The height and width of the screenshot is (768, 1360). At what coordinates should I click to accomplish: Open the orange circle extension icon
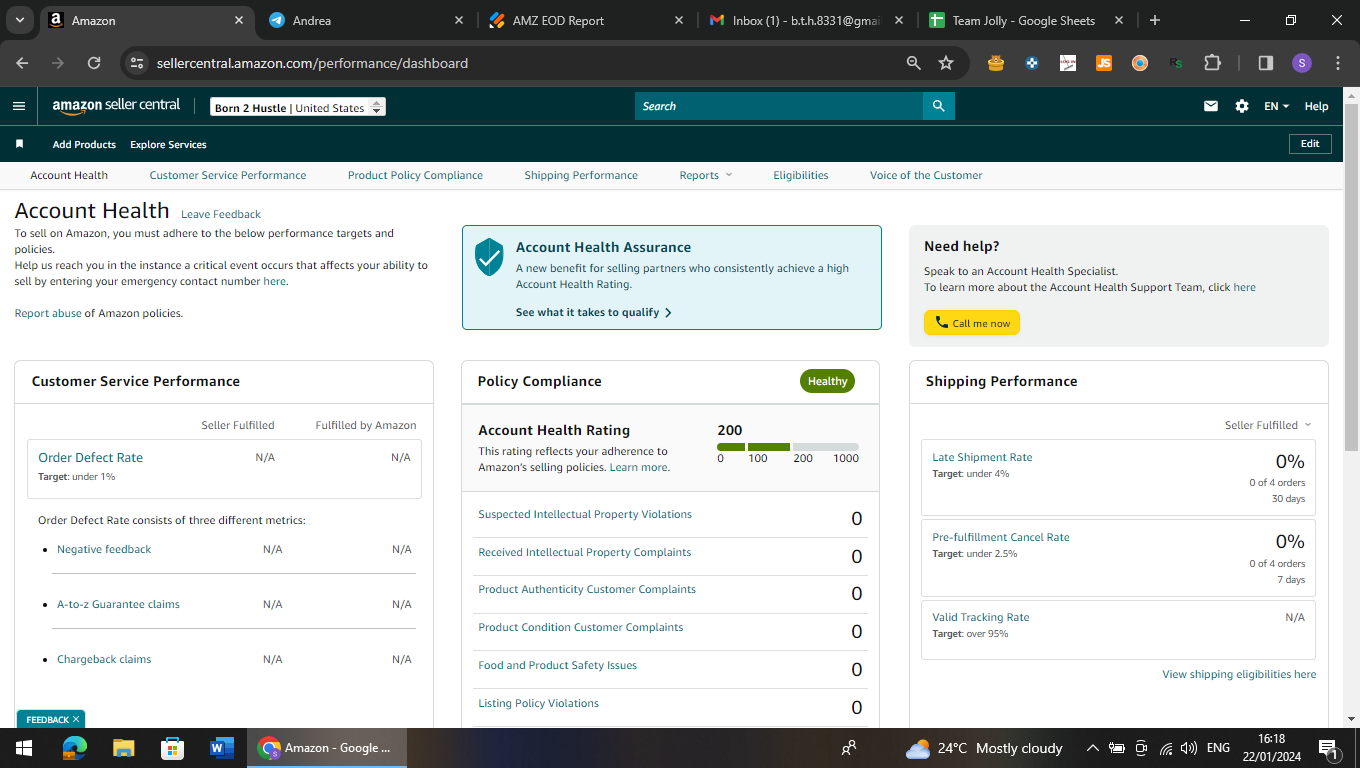pos(1140,63)
